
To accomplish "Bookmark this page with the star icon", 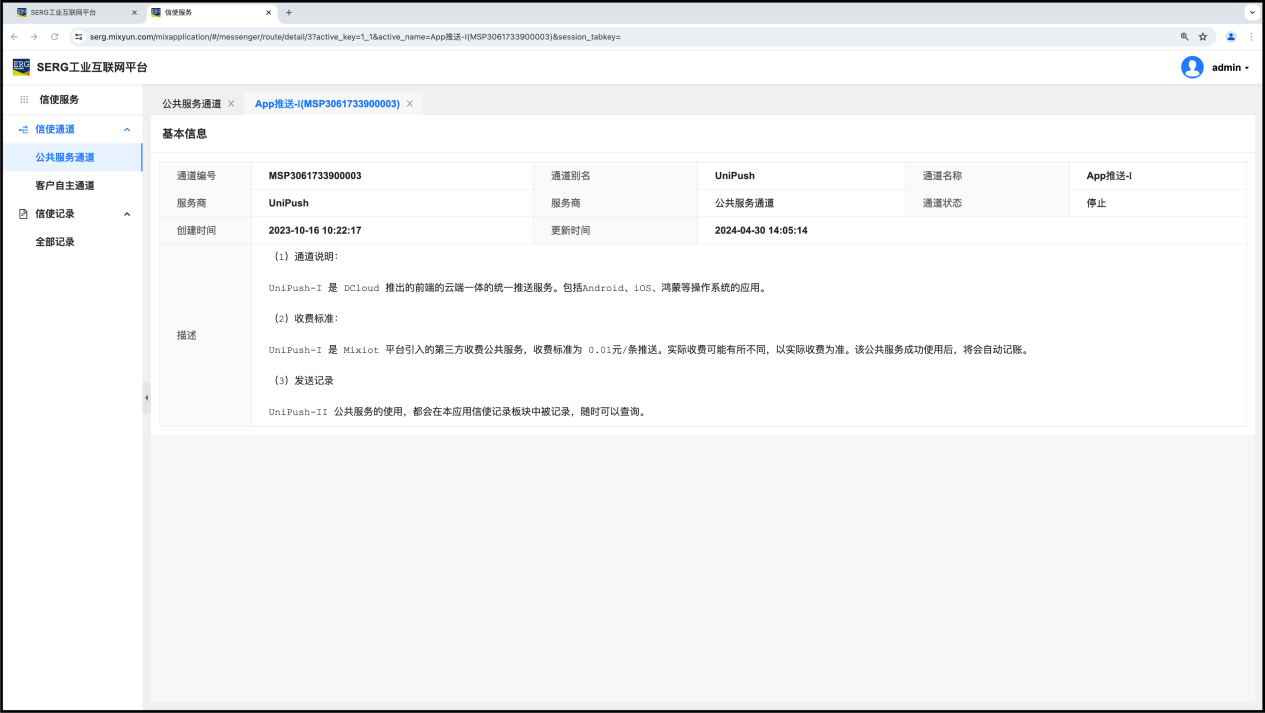I will tap(1203, 36).
